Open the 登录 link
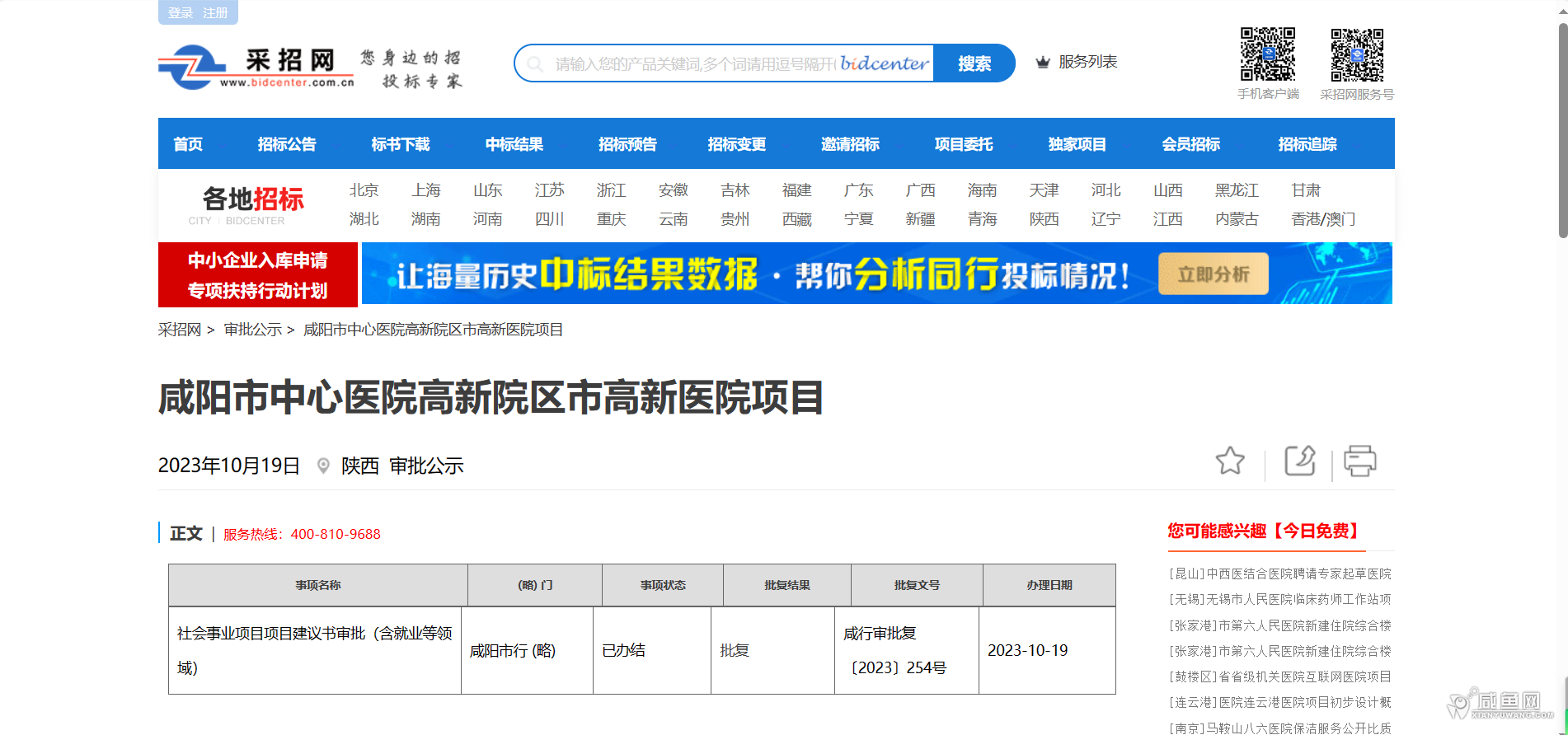Image resolution: width=1568 pixels, height=735 pixels. 180,12
